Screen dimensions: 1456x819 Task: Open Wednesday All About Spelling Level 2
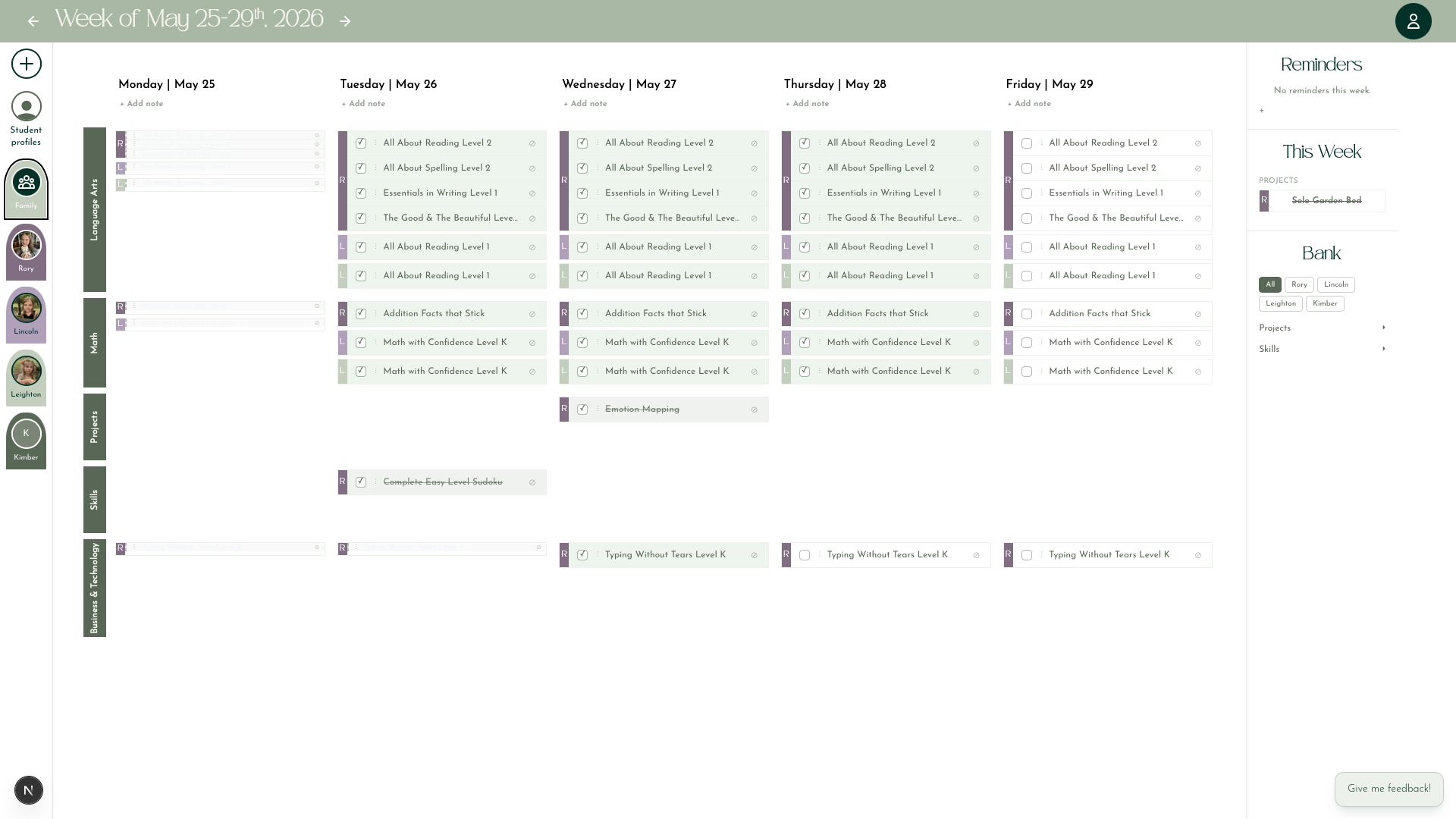pyautogui.click(x=658, y=168)
